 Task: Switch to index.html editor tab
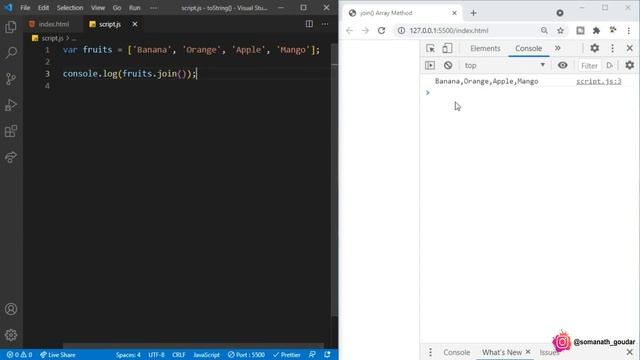(49, 24)
